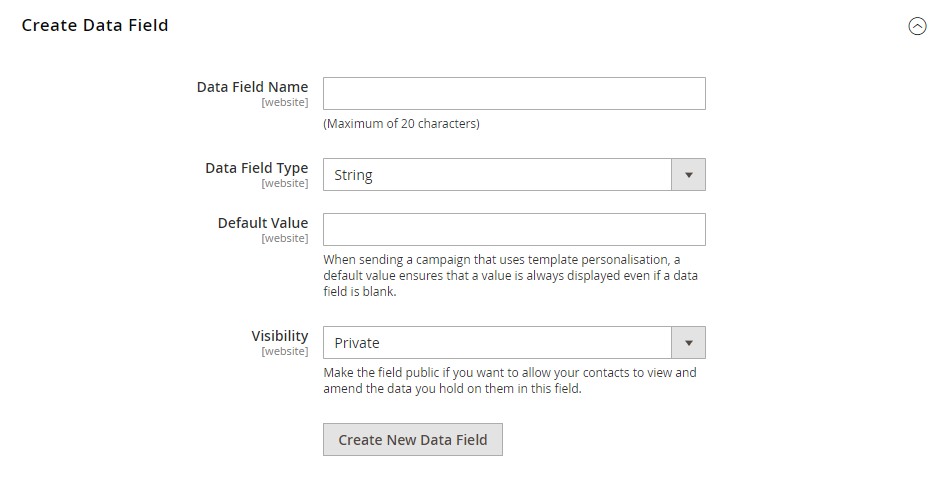Click the Data Field Type dropdown arrow
The image size is (946, 486).
(x=688, y=174)
